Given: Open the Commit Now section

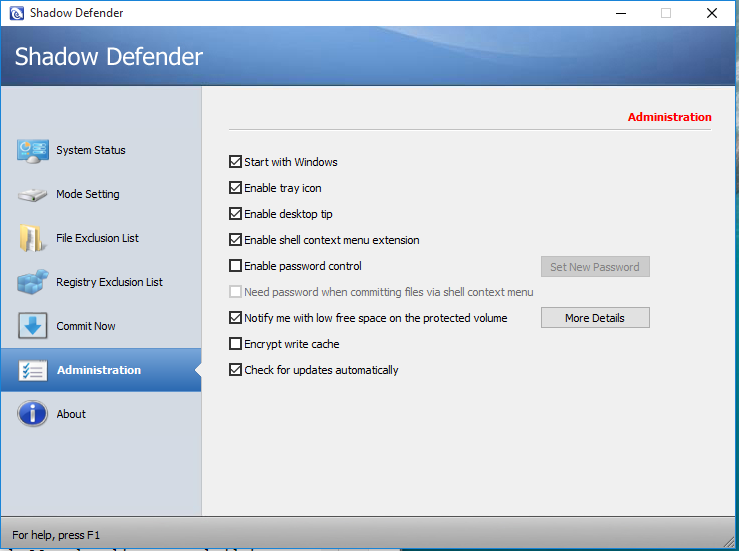Looking at the screenshot, I should [86, 326].
